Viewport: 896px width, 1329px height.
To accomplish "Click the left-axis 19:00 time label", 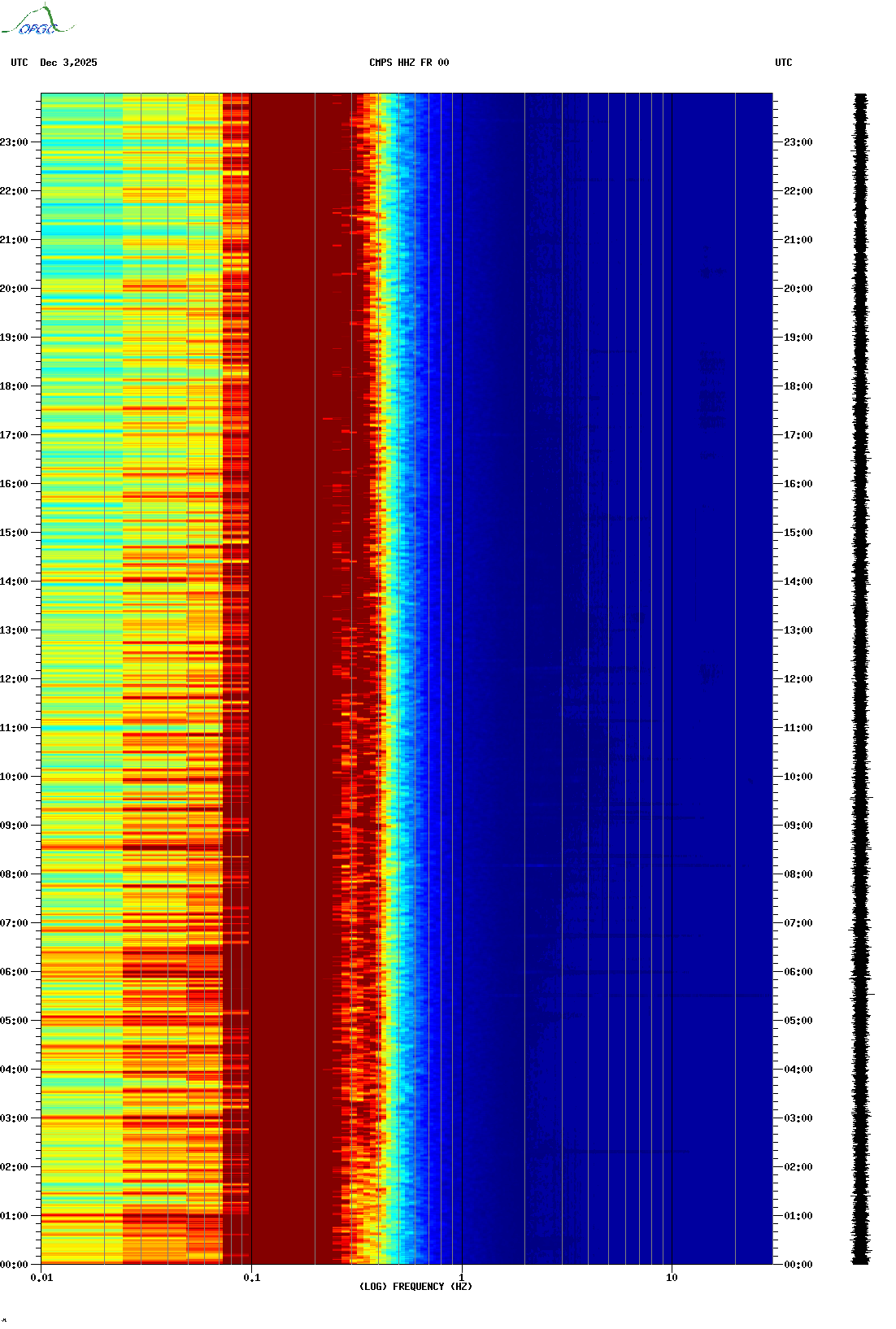I will click(14, 338).
